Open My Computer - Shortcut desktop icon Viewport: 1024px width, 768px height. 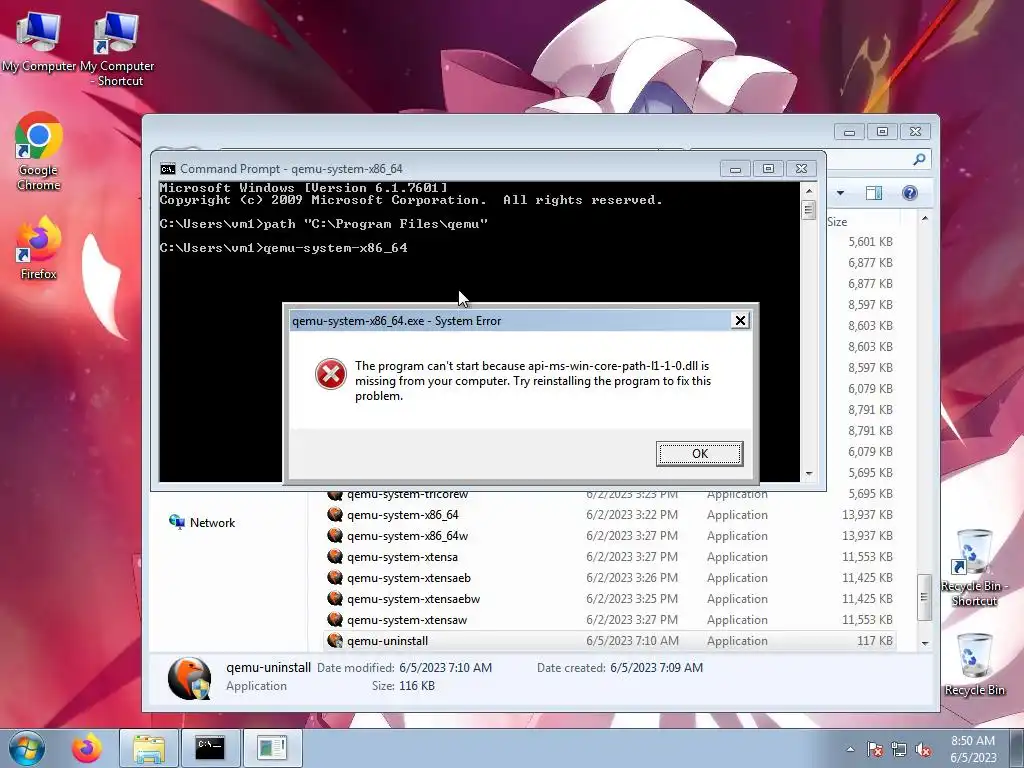(x=117, y=50)
